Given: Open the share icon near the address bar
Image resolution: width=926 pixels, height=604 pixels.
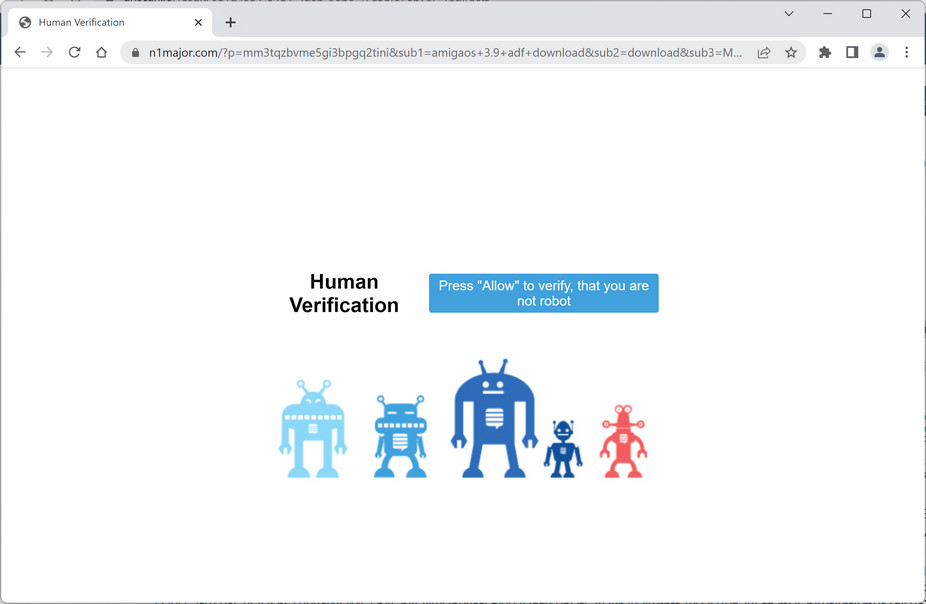Looking at the screenshot, I should coord(763,52).
